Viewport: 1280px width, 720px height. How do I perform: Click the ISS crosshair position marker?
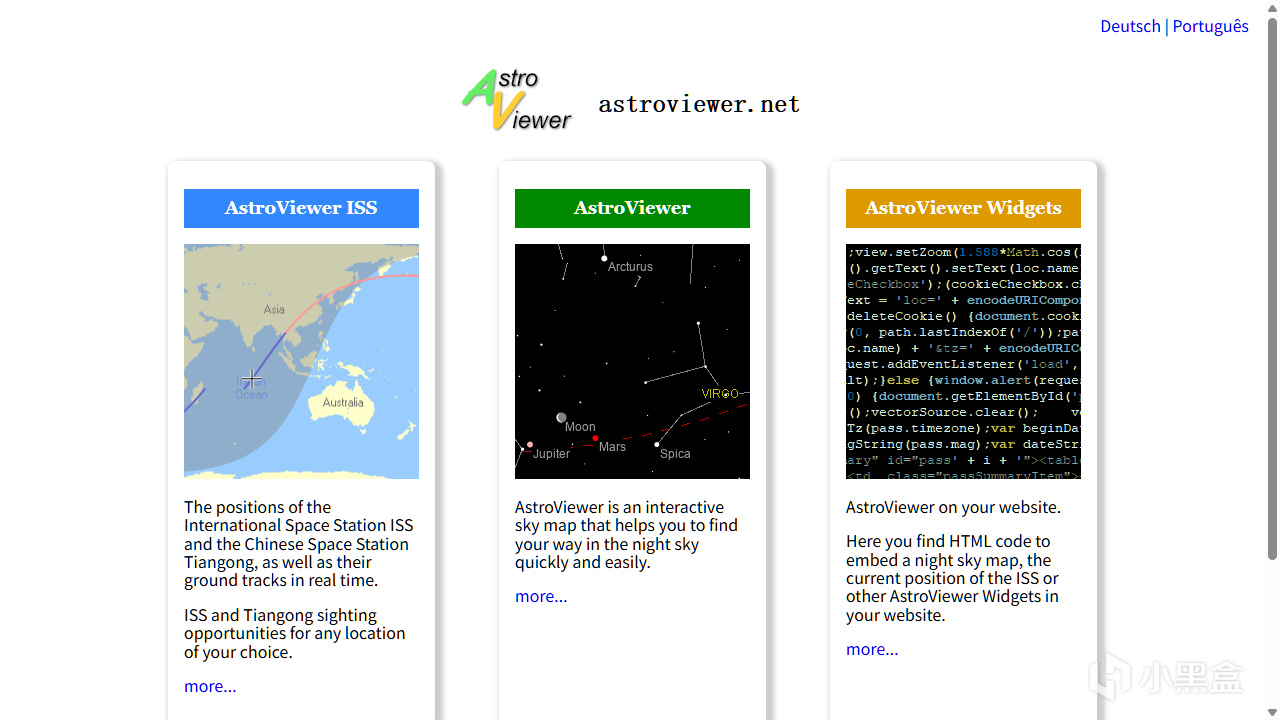251,378
